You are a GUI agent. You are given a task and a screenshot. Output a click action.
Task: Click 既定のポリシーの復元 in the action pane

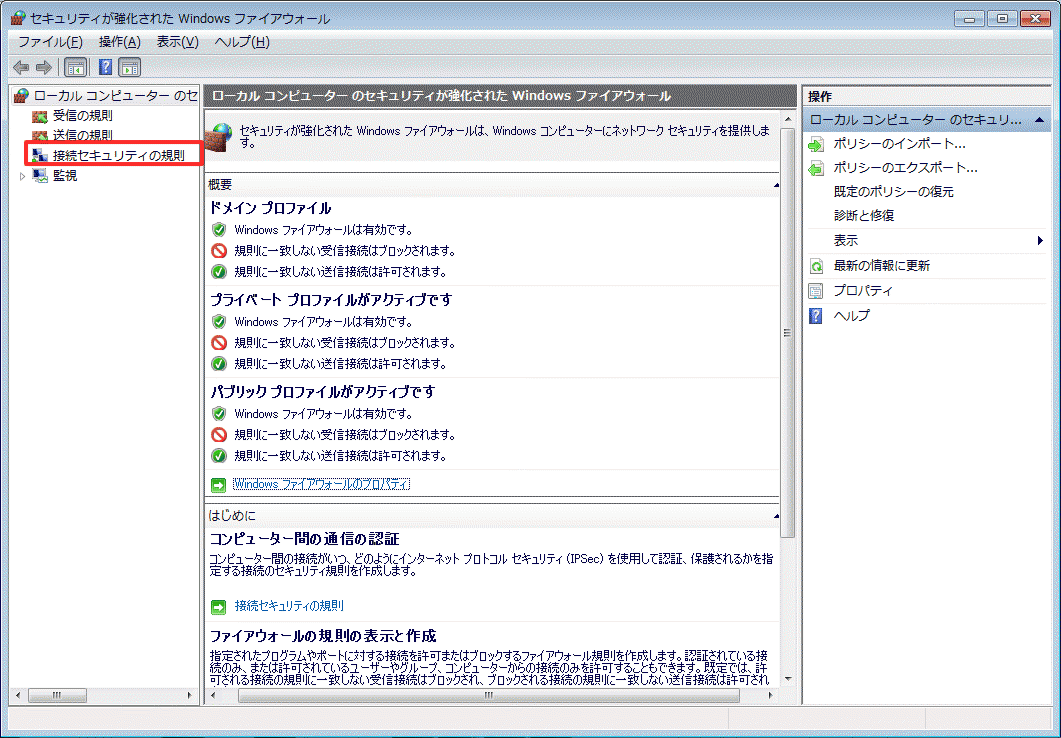tap(893, 192)
